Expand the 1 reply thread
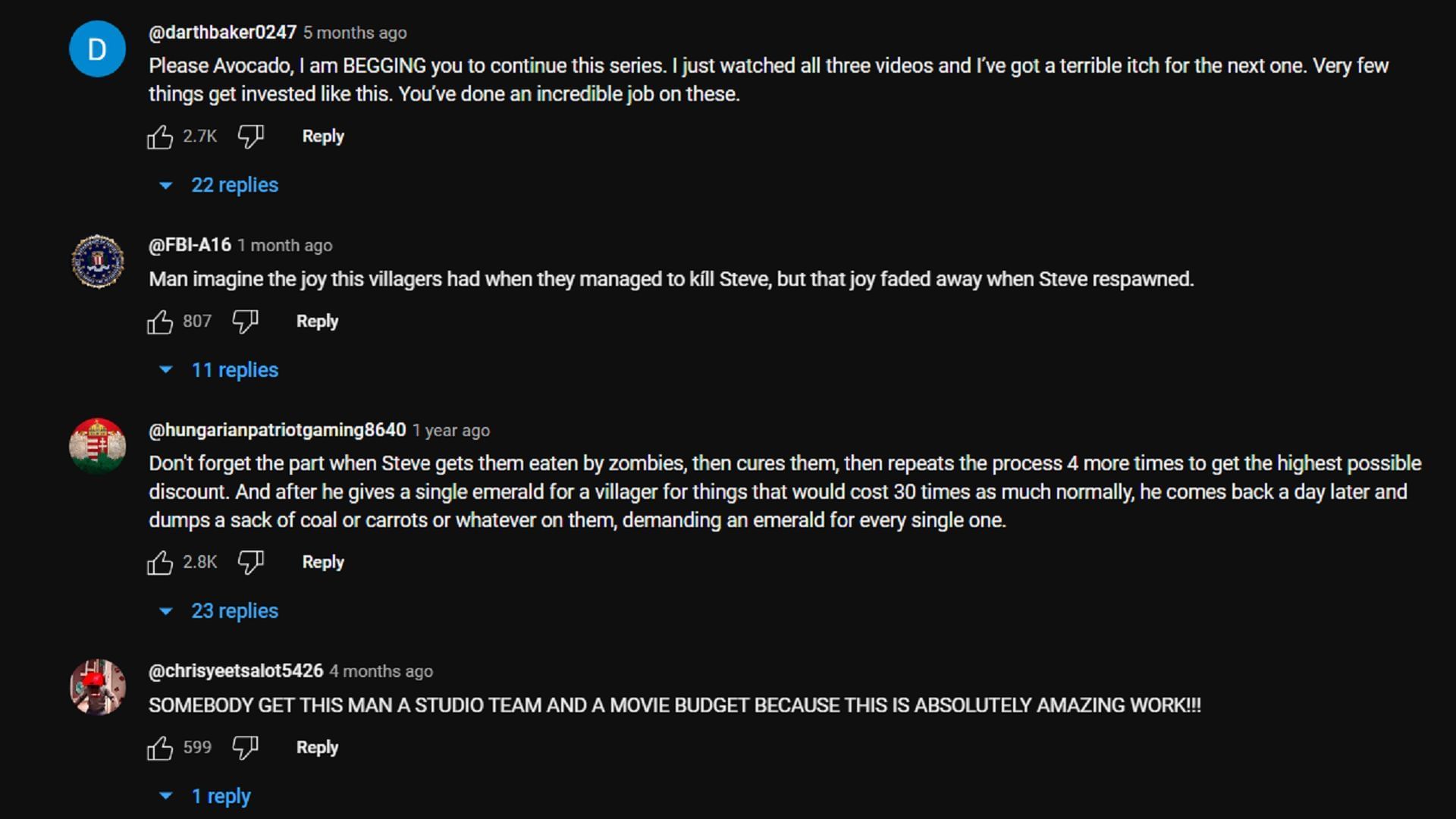Screen dimensions: 1456x819 pos(220,796)
